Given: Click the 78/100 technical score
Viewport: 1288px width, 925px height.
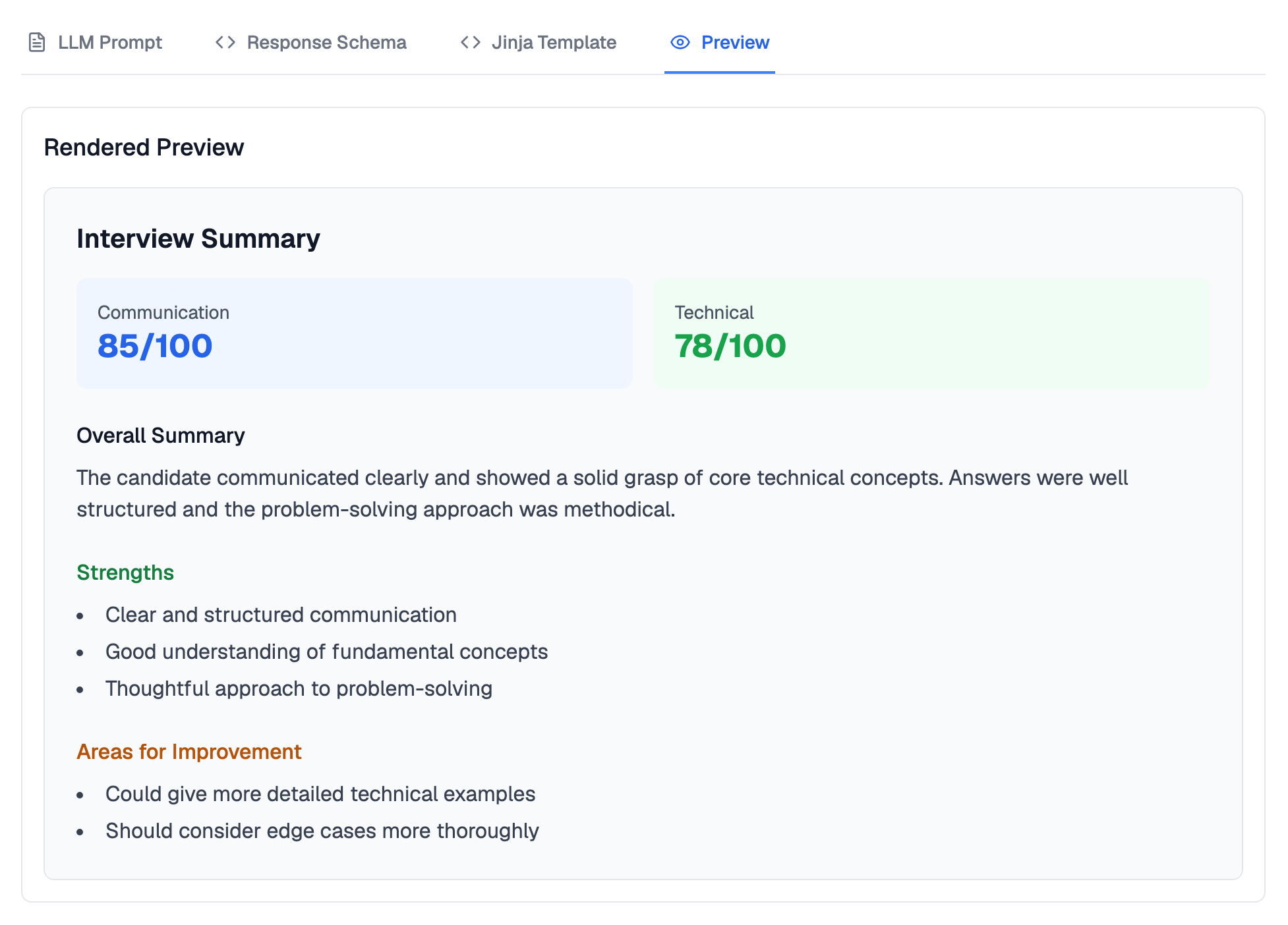Looking at the screenshot, I should (x=730, y=346).
